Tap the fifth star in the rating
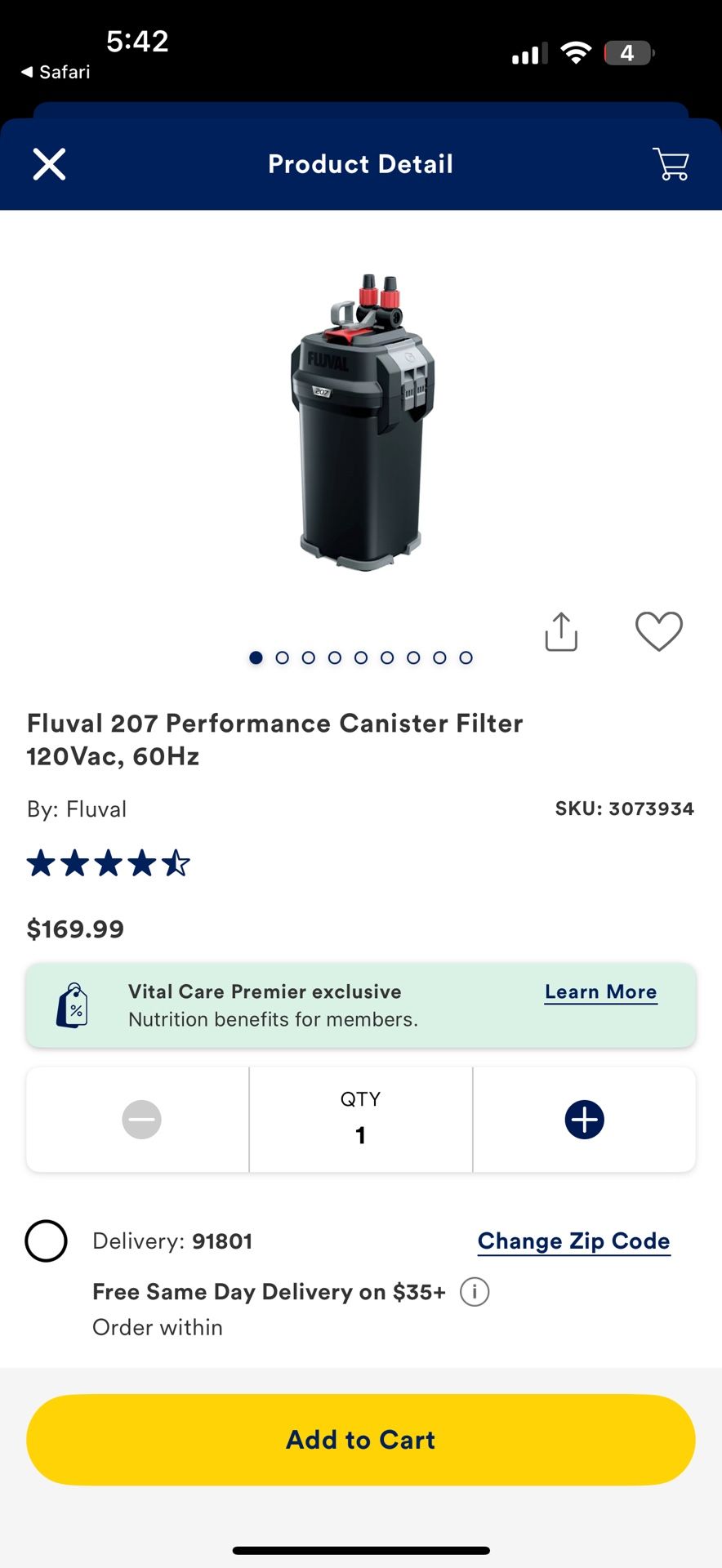Image resolution: width=722 pixels, height=1568 pixels. point(176,862)
